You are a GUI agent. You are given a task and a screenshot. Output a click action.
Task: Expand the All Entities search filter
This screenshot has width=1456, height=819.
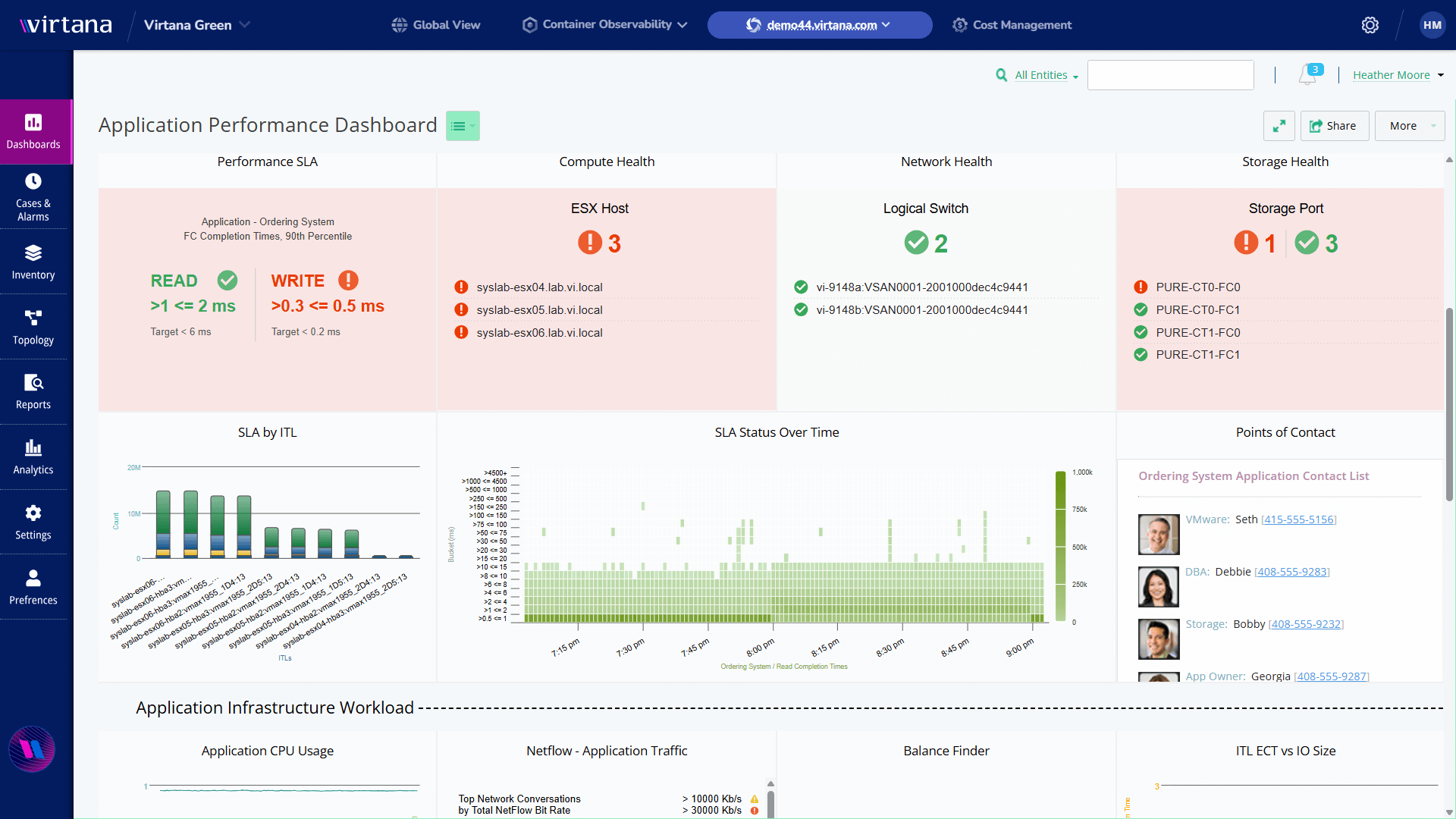1046,75
